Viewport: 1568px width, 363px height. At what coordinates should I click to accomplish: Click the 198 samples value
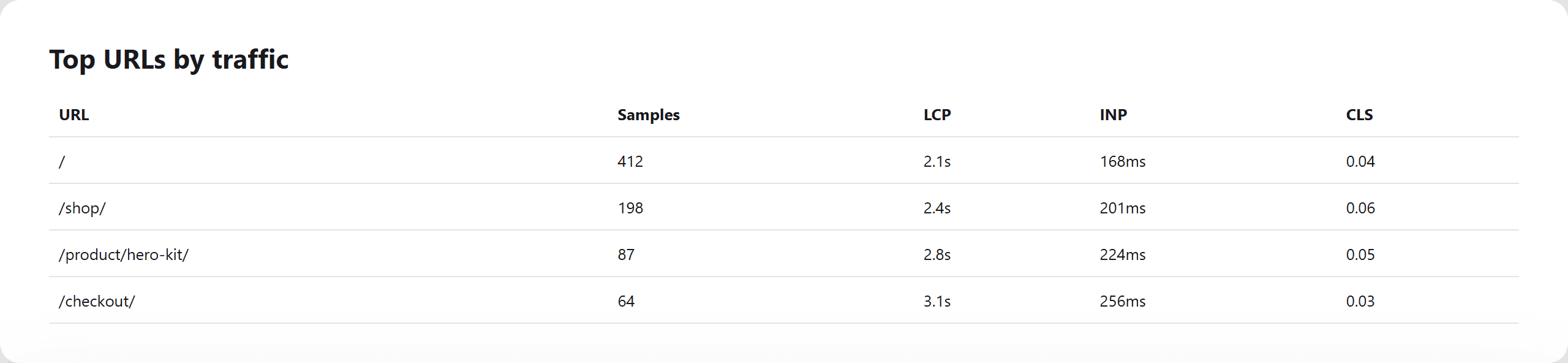click(630, 208)
